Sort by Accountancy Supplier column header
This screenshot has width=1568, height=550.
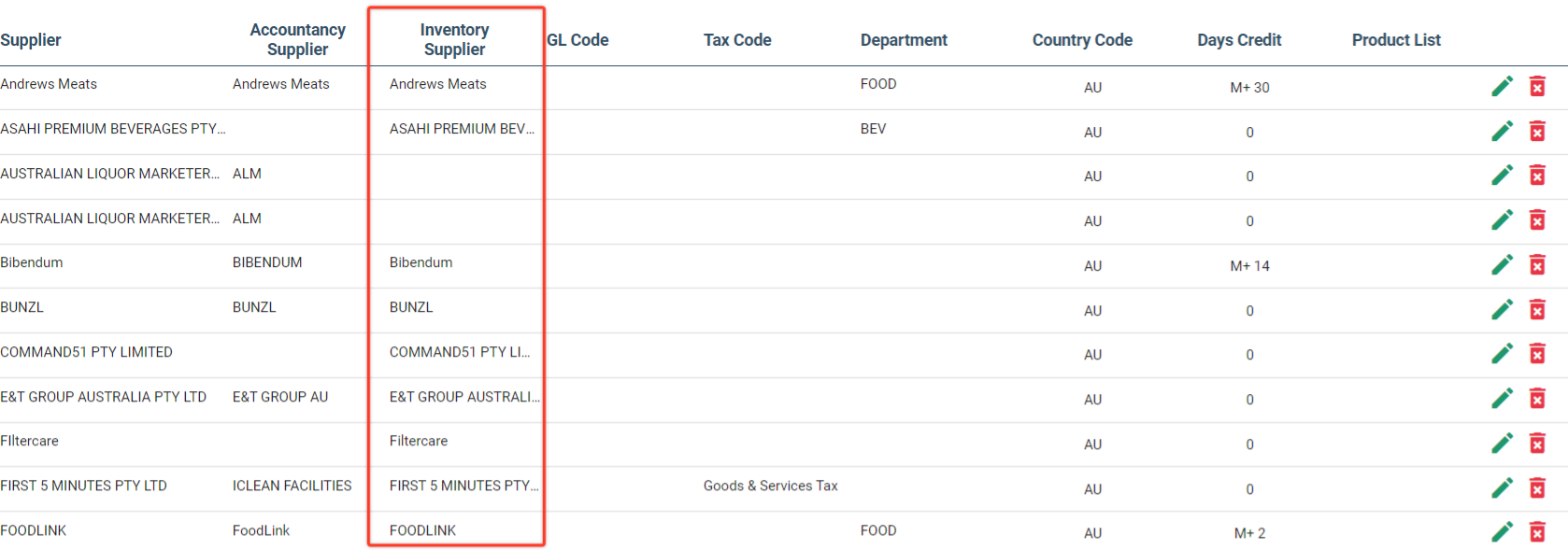pyautogui.click(x=297, y=40)
